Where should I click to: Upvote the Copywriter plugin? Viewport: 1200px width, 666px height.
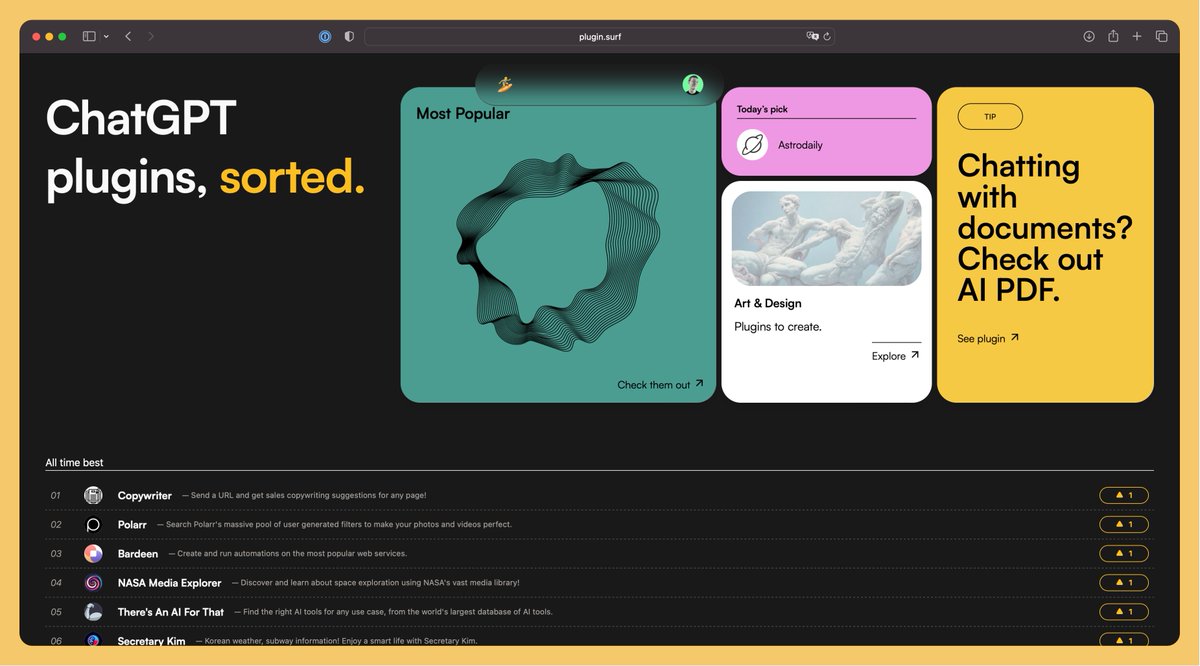pyautogui.click(x=1124, y=495)
